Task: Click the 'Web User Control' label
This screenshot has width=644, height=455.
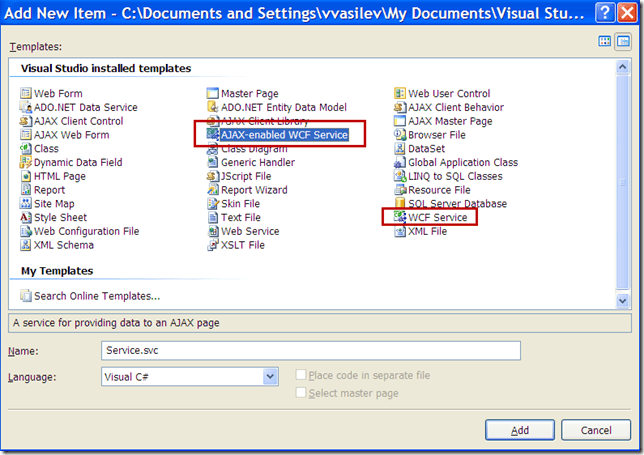Action: pyautogui.click(x=449, y=93)
